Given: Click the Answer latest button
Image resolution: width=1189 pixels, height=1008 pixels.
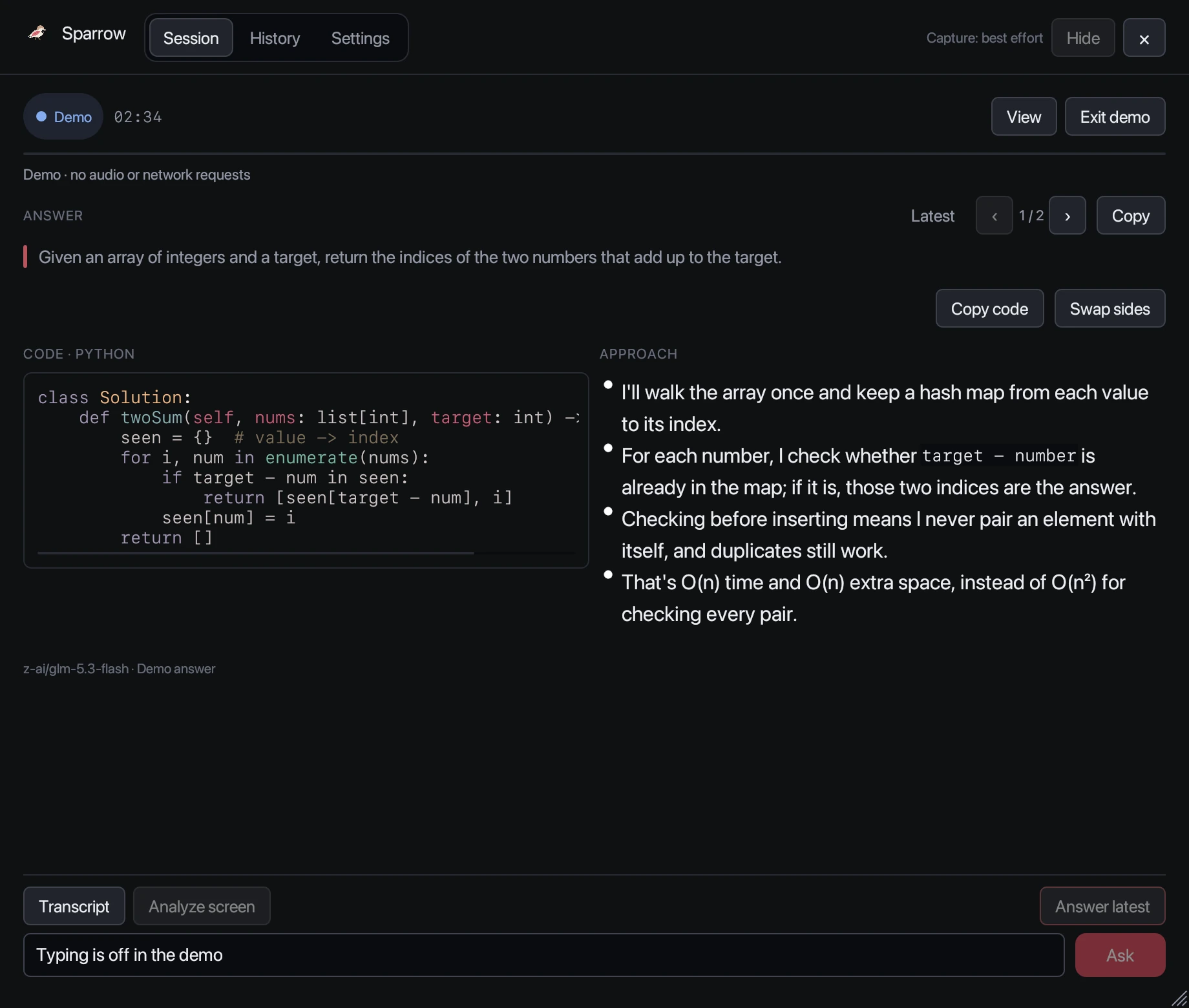Looking at the screenshot, I should (x=1102, y=906).
